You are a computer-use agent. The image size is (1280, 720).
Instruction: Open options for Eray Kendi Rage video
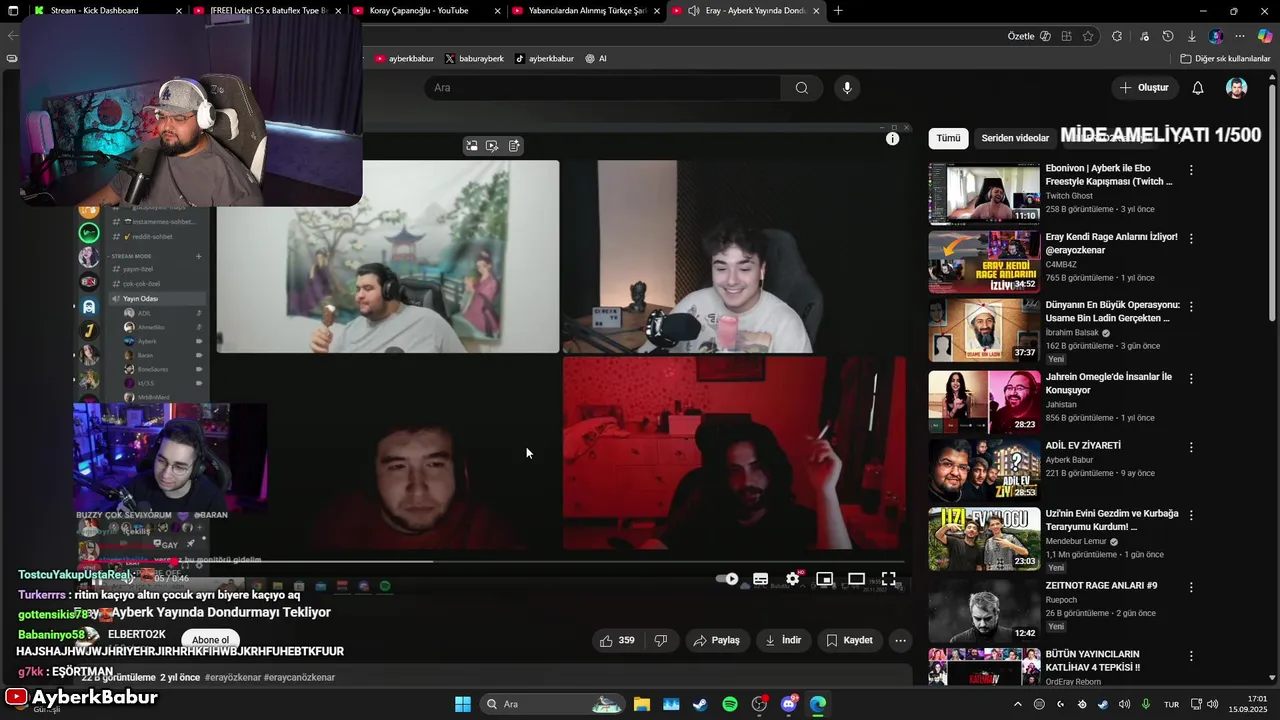(1191, 238)
